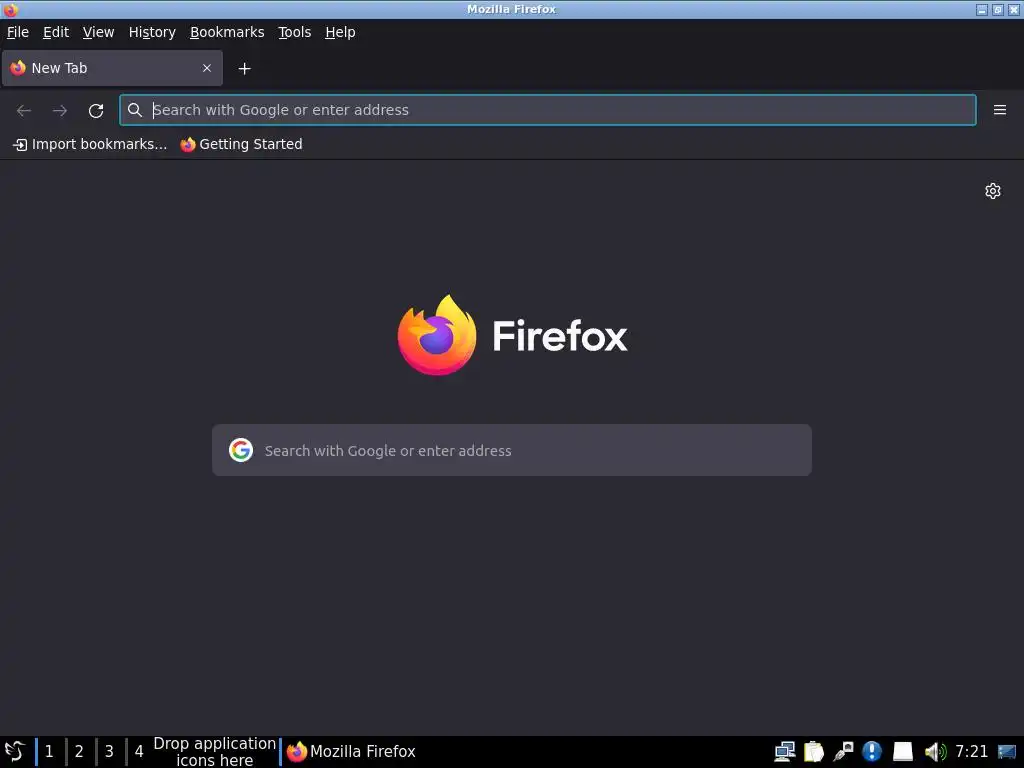Minimize the Firefox window
Screen dimensions: 1024x768
[982, 10]
